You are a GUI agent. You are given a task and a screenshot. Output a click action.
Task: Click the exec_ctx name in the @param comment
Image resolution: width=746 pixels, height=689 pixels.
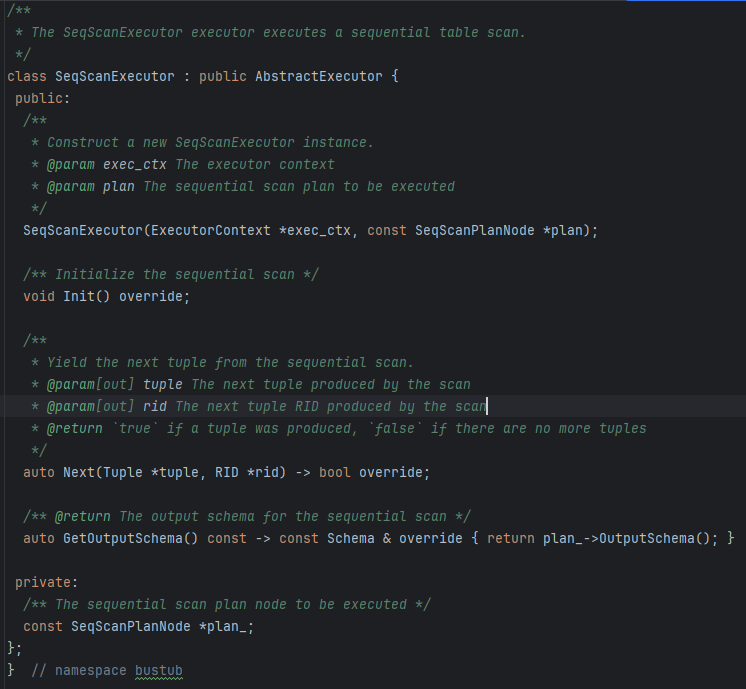[x=135, y=165]
